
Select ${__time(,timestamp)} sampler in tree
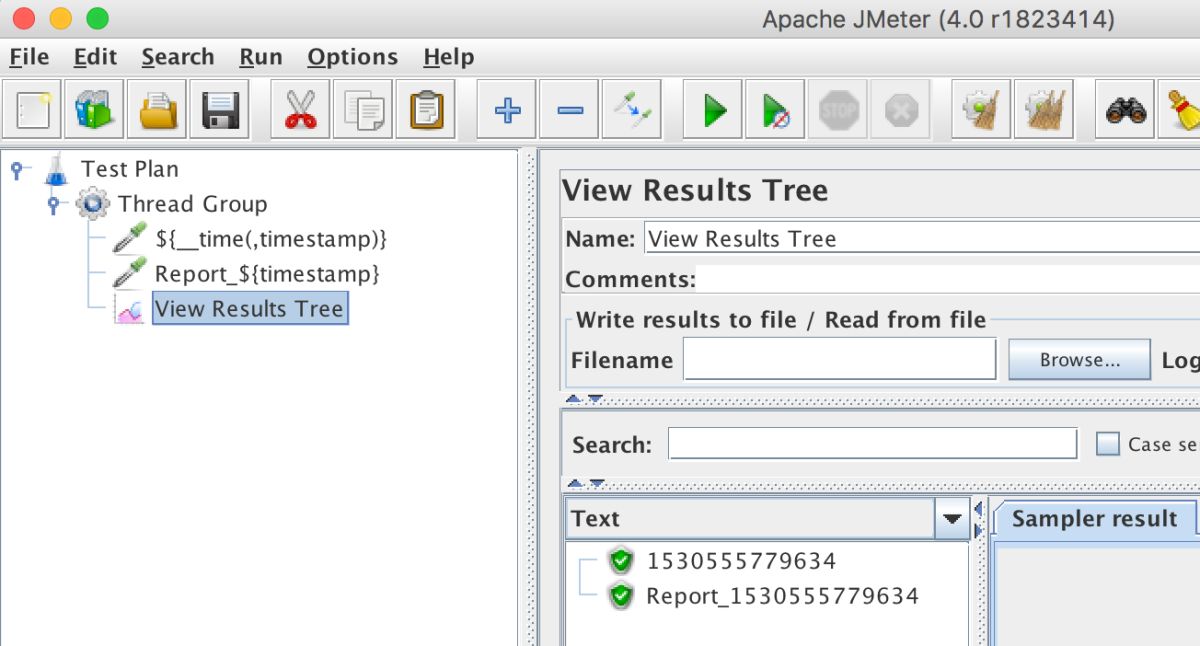pos(271,240)
